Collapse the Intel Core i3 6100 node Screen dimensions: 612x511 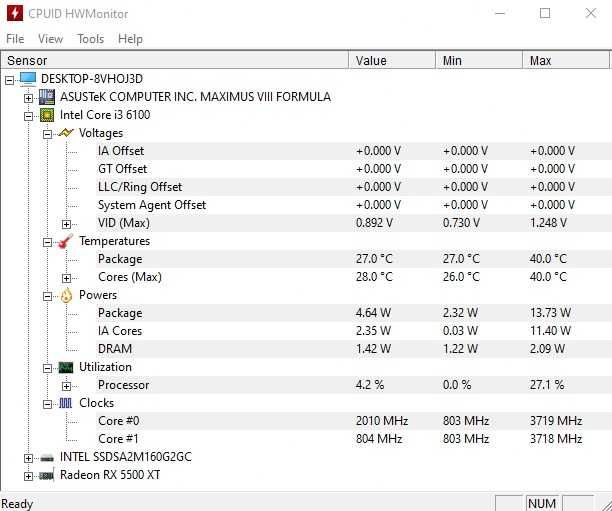(28, 116)
